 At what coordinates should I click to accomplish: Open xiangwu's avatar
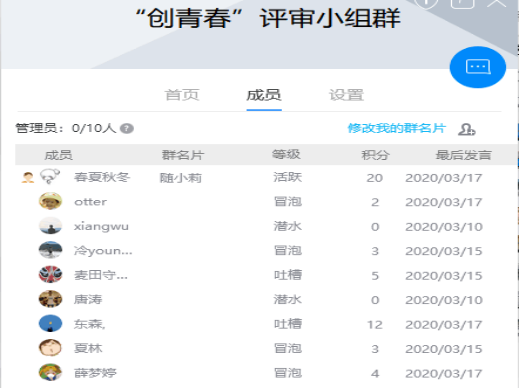tap(50, 226)
